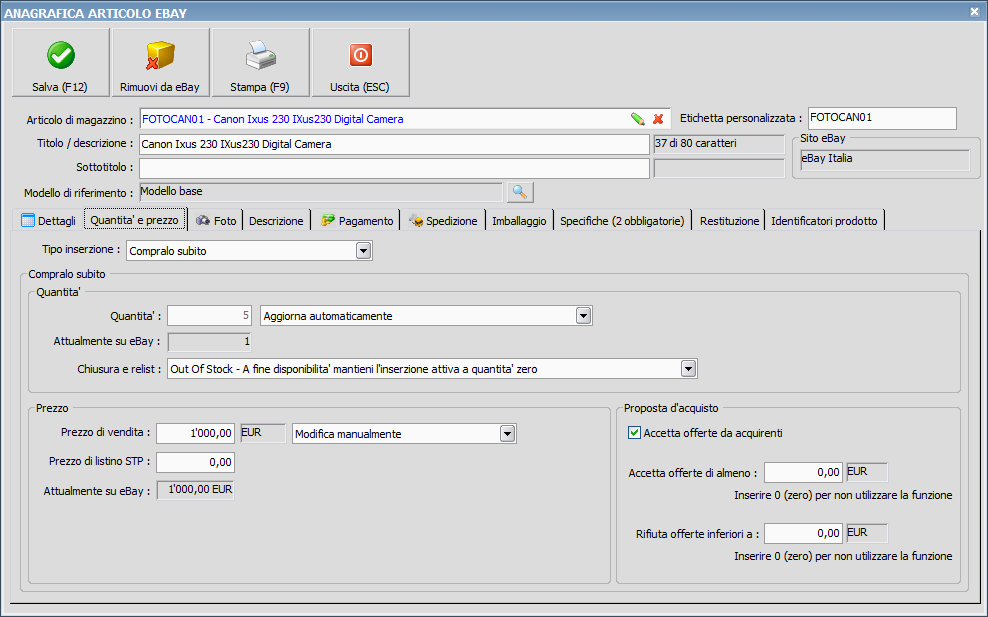Click the Etichetta personalizzata field
988x617 pixels.
pos(882,118)
